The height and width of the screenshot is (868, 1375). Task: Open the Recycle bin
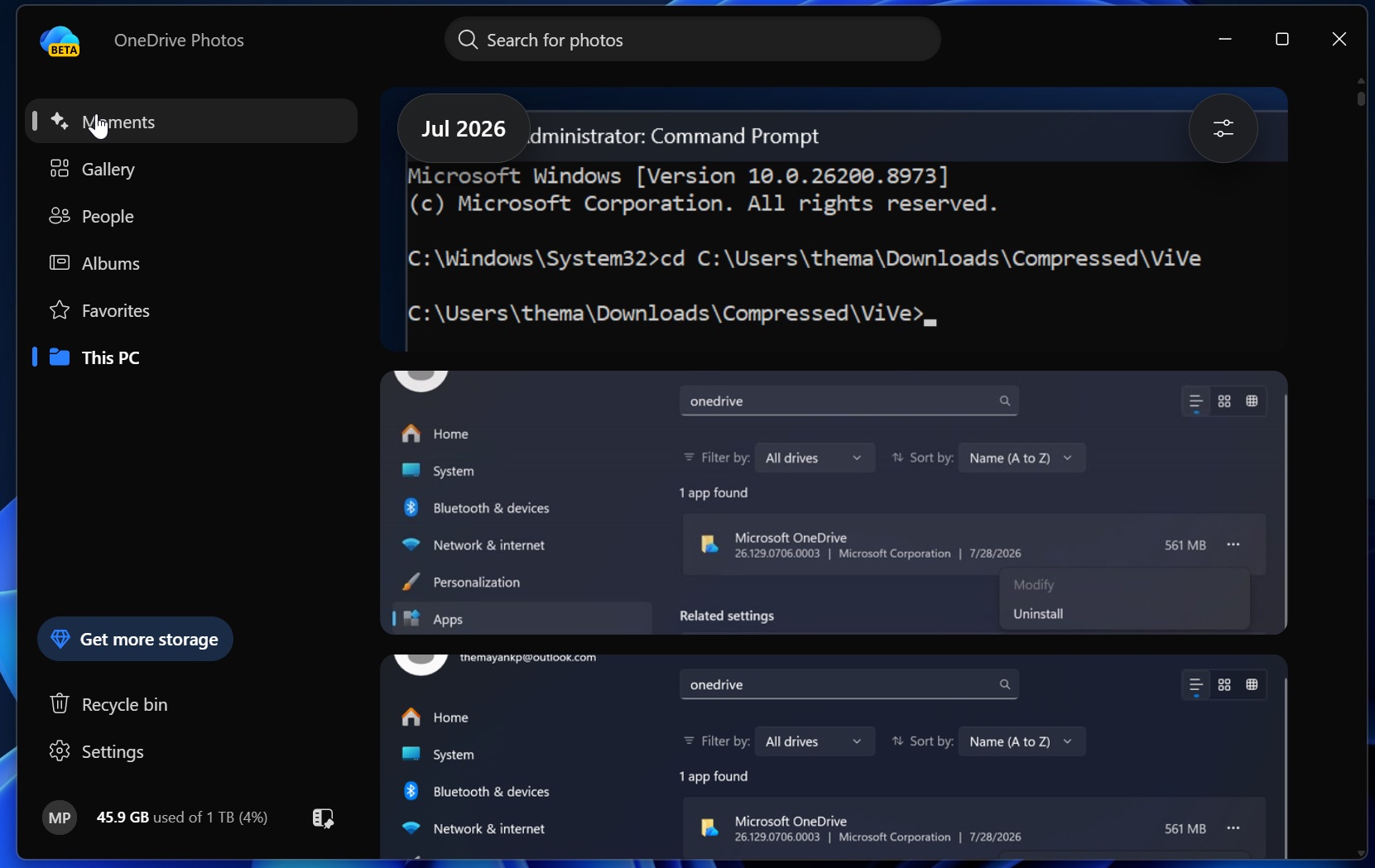(x=191, y=704)
